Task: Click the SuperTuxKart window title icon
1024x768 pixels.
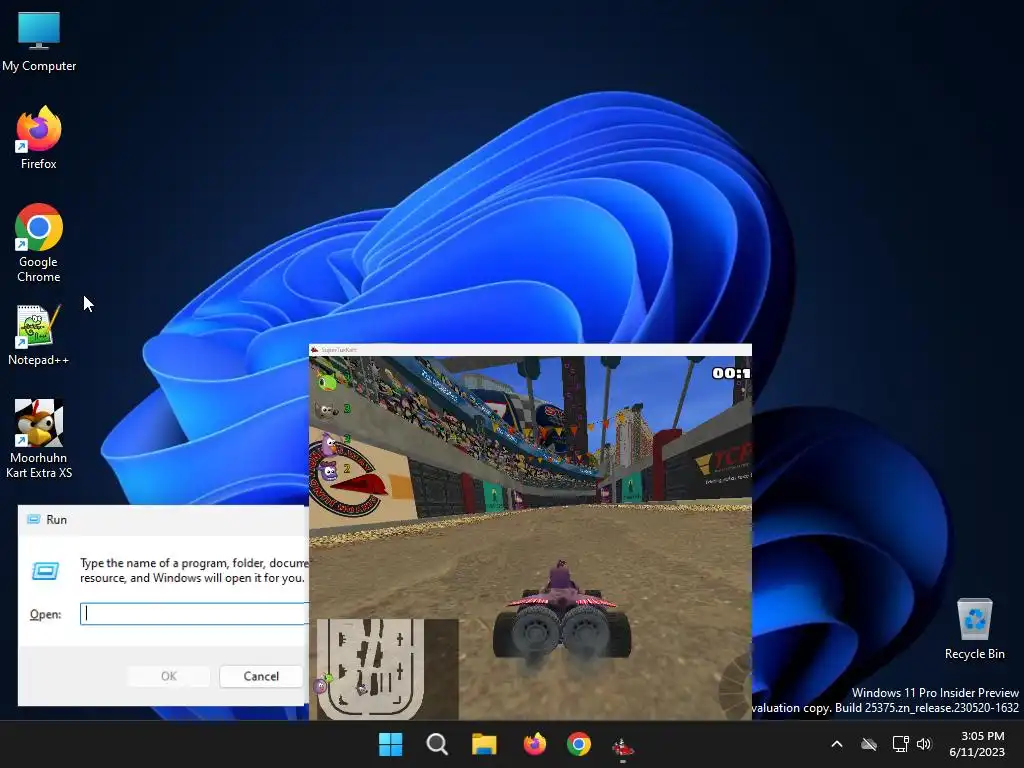Action: pos(314,350)
